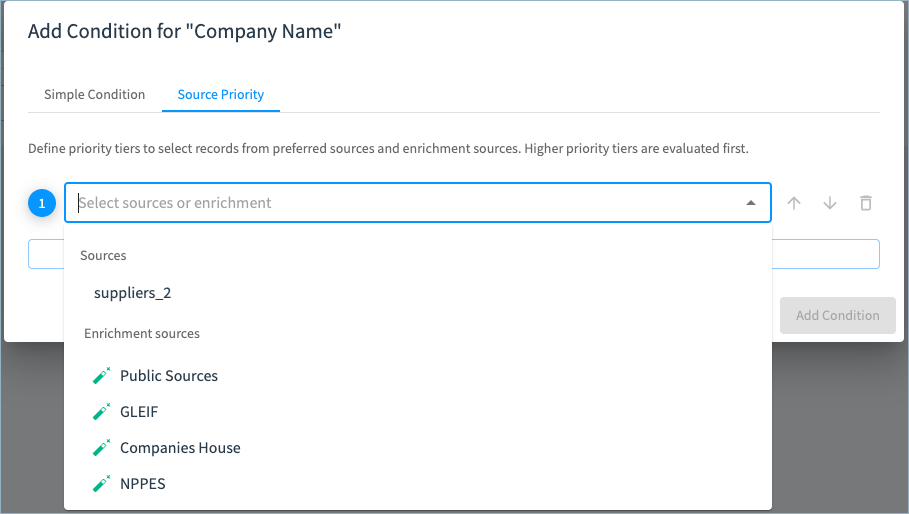The height and width of the screenshot is (514, 909).
Task: Click the enrichment icon beside Companies House
Action: point(101,447)
